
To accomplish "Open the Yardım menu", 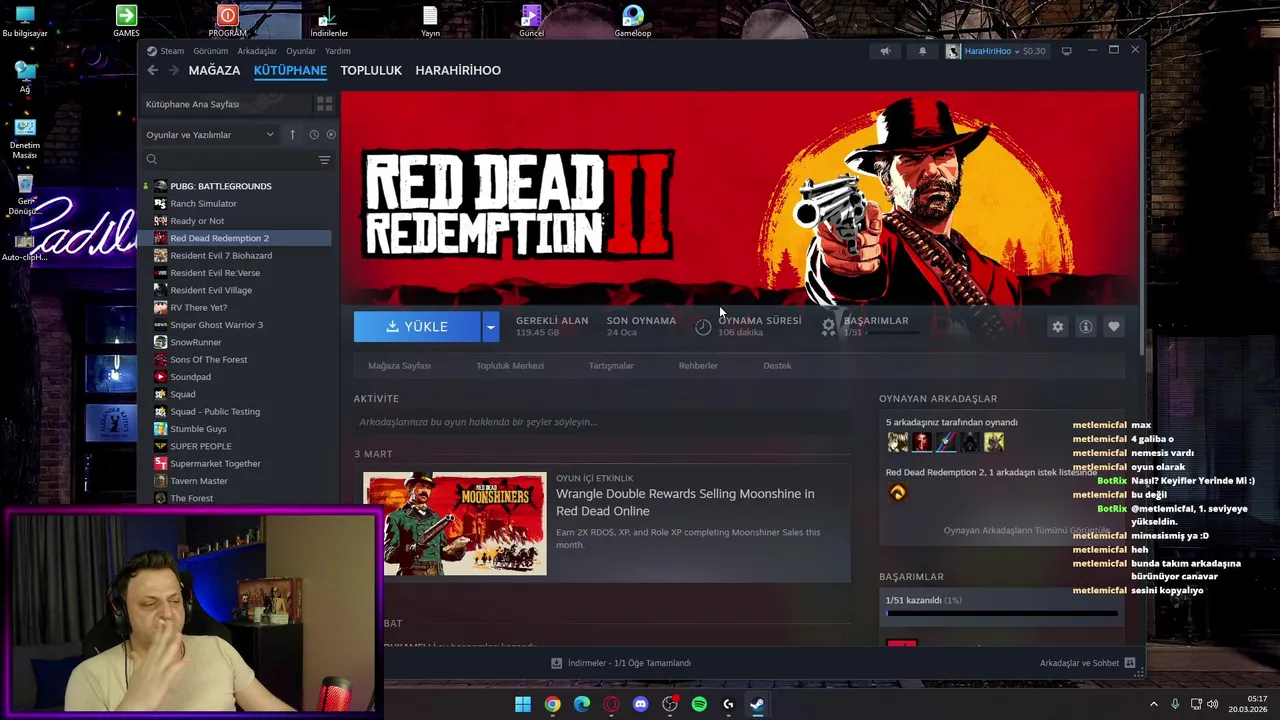I will pos(338,51).
